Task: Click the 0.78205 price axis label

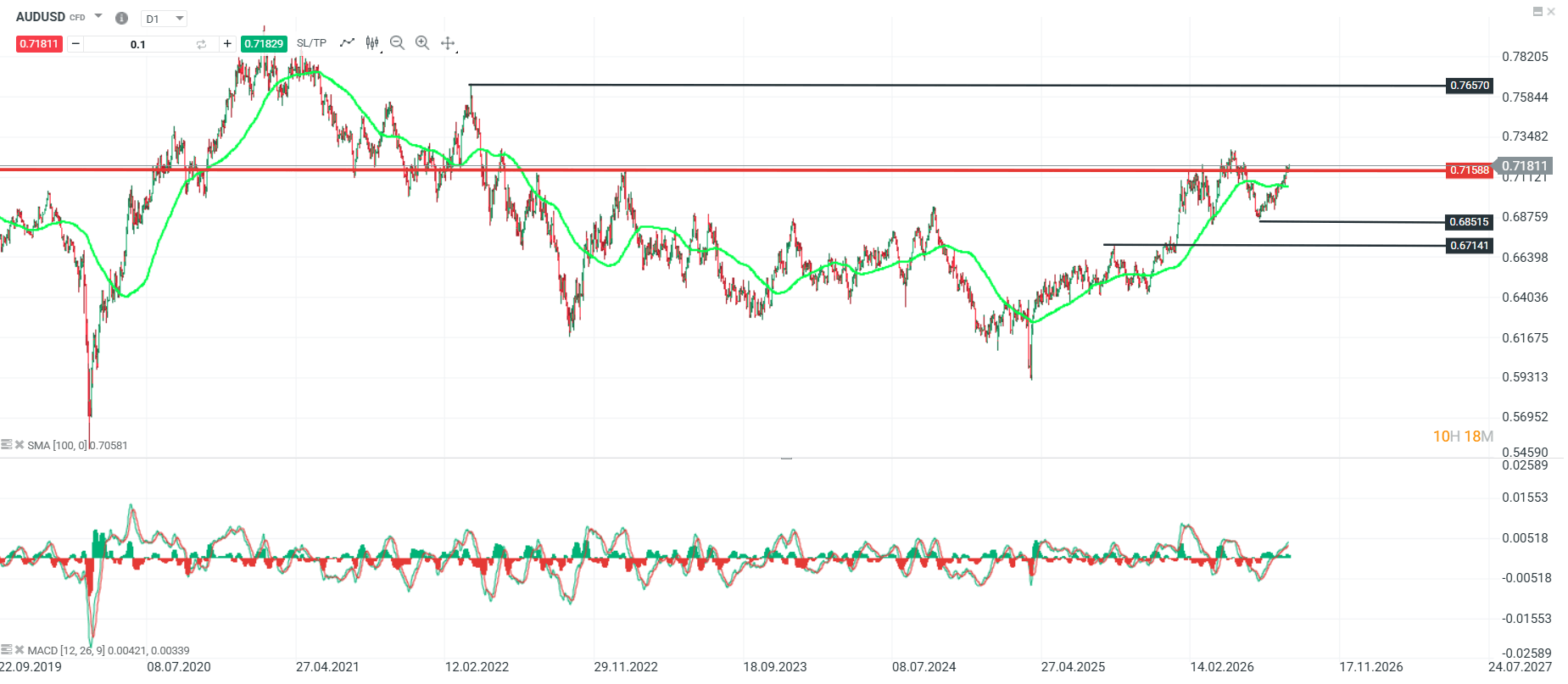Action: 1525,57
